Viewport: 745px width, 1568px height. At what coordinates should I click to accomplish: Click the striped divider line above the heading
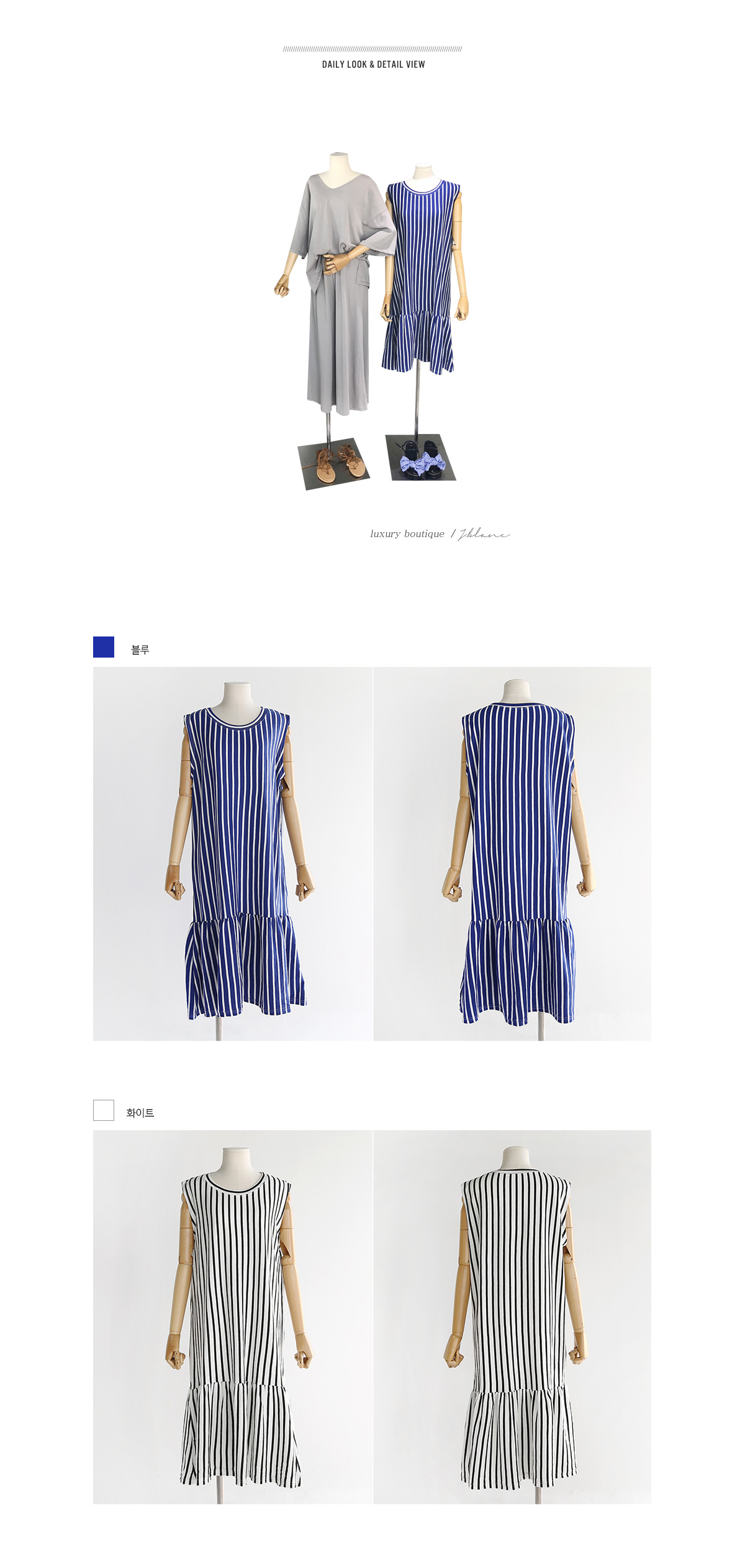(x=372, y=49)
